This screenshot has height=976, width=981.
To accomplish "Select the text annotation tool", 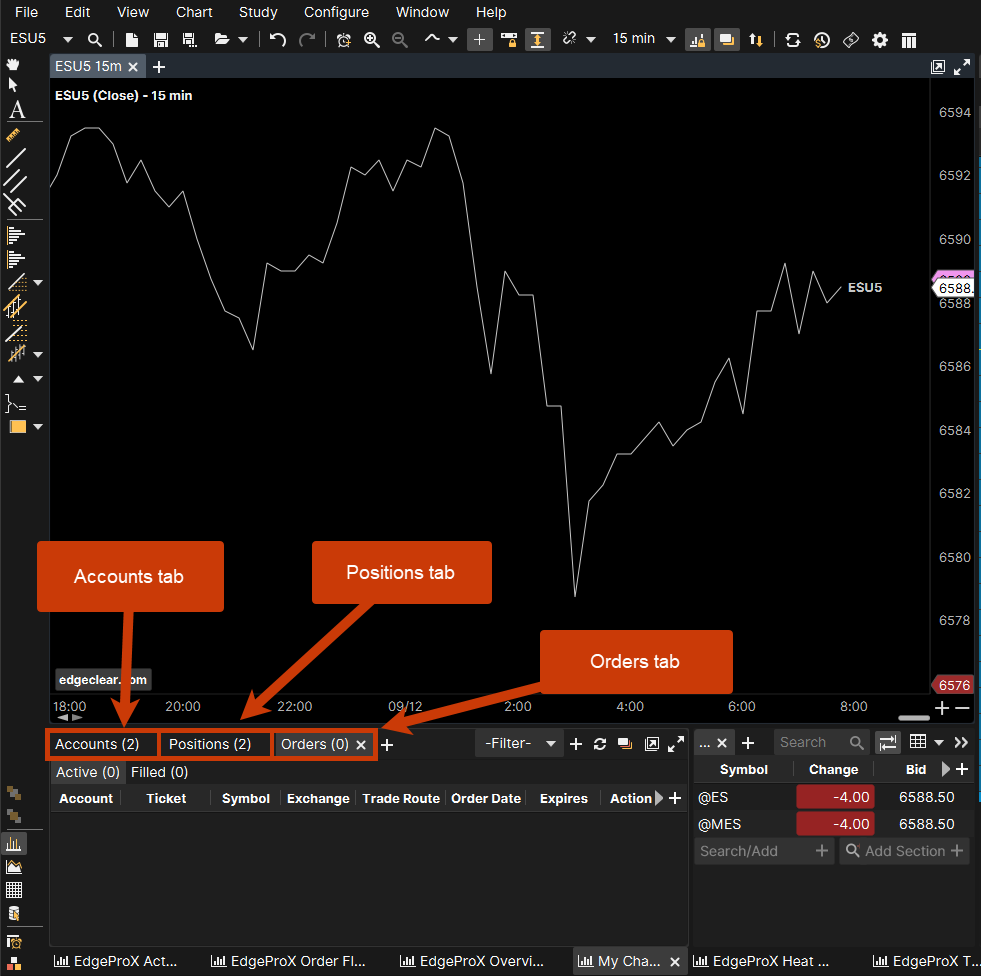I will coord(16,110).
